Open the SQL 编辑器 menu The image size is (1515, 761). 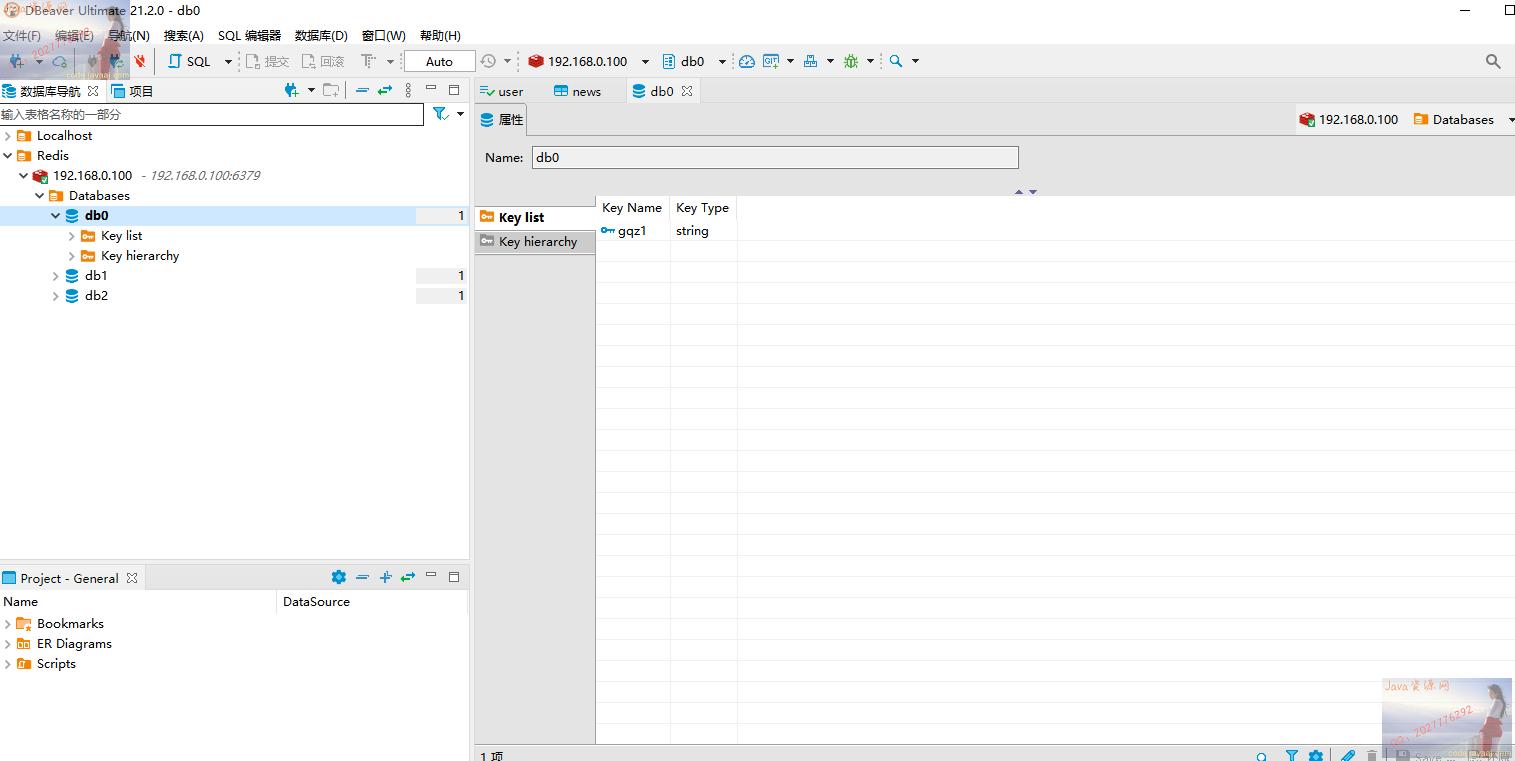pos(249,35)
